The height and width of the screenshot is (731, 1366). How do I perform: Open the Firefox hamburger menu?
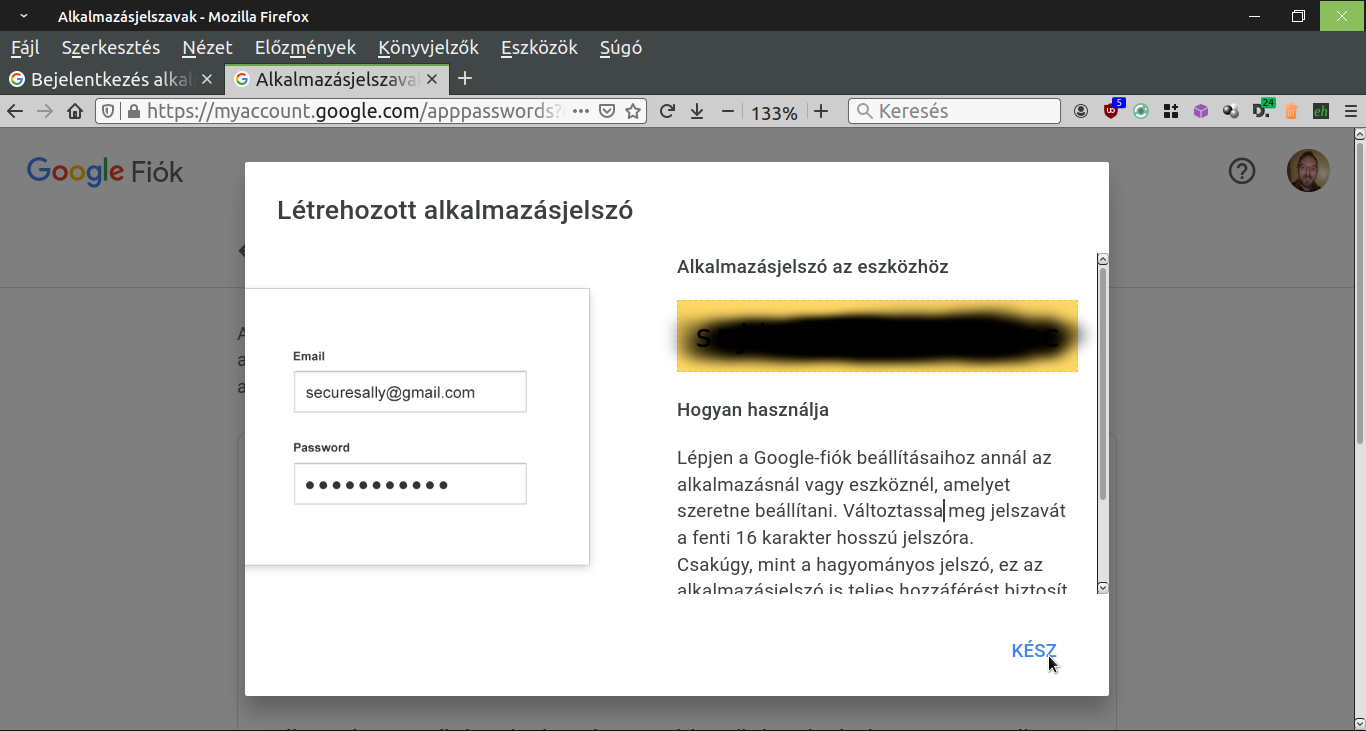click(x=1351, y=111)
